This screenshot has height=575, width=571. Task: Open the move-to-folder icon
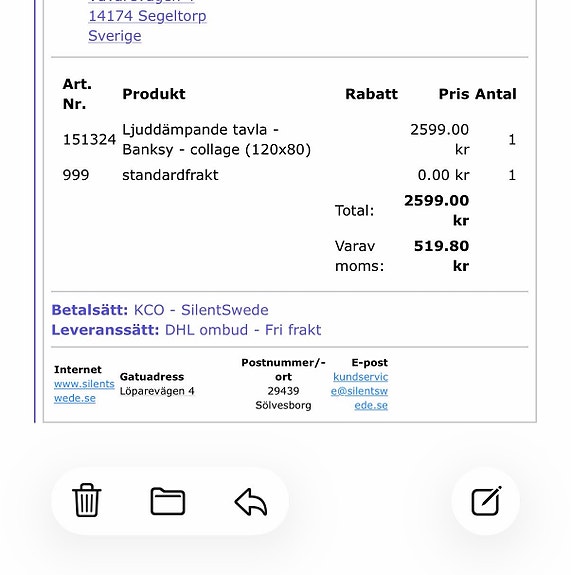pyautogui.click(x=168, y=501)
